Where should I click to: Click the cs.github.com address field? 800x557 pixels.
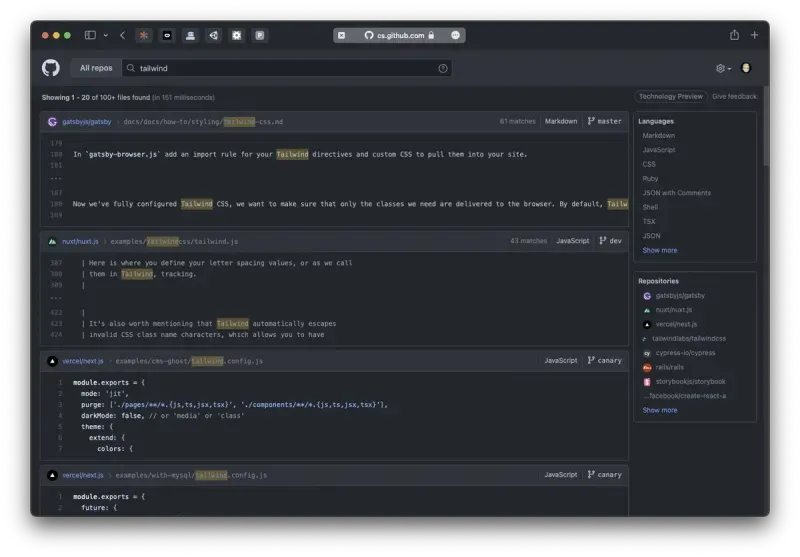[399, 35]
